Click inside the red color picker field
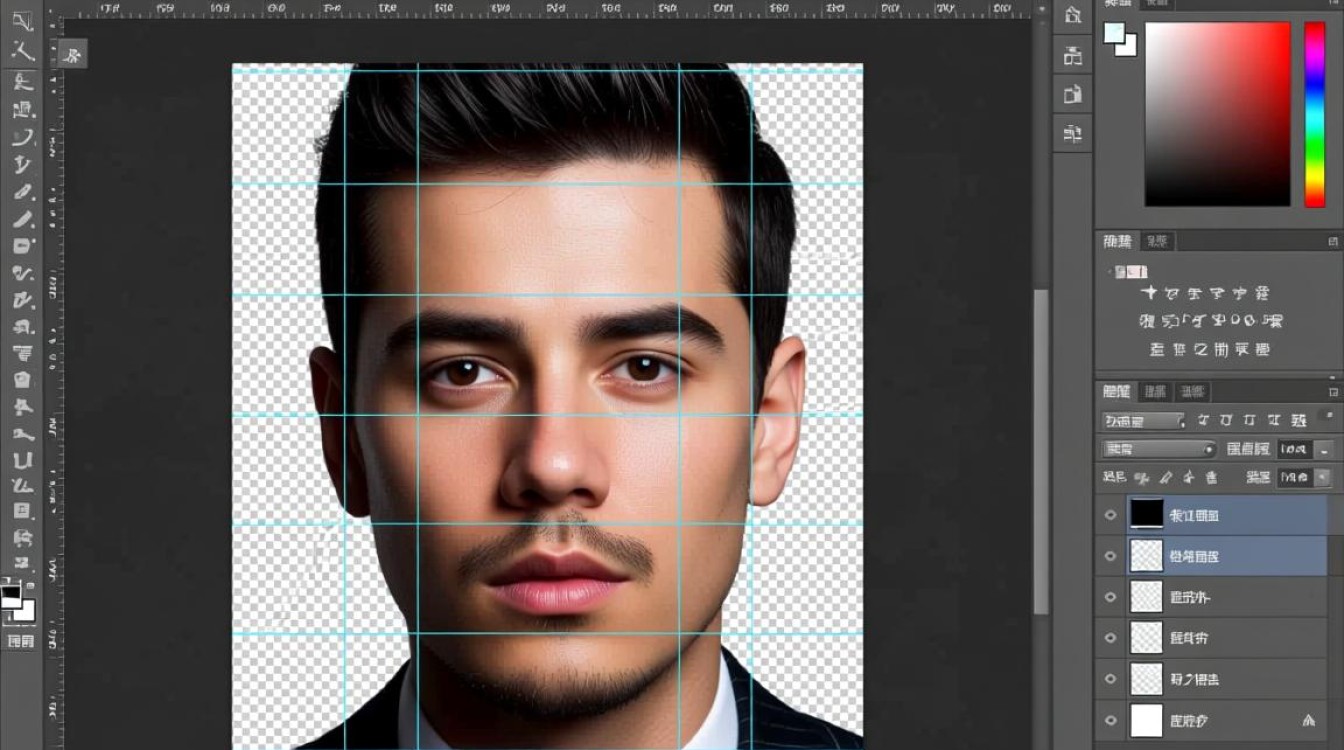The width and height of the screenshot is (1344, 750). coord(1217,114)
